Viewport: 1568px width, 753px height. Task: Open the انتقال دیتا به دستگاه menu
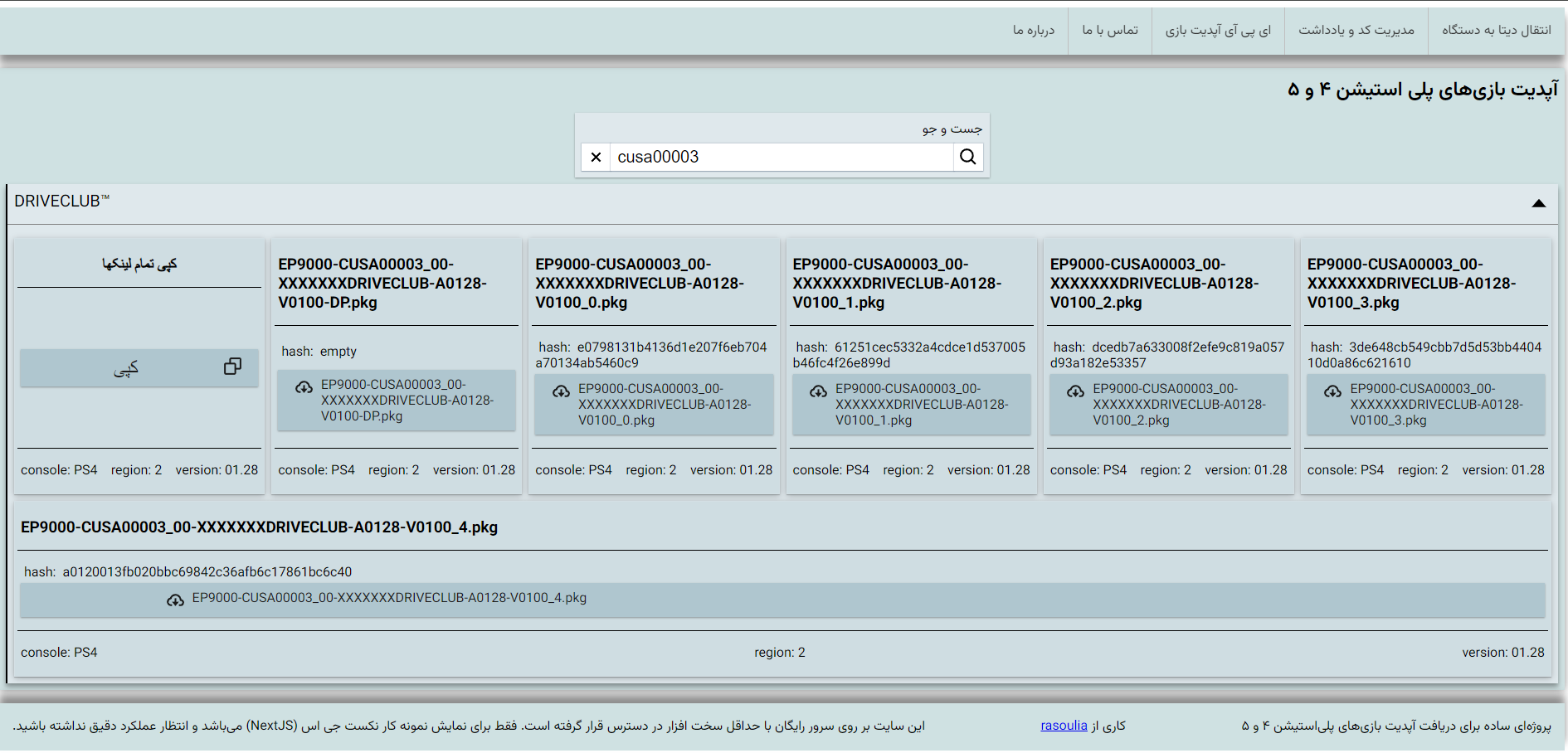[x=1496, y=31]
